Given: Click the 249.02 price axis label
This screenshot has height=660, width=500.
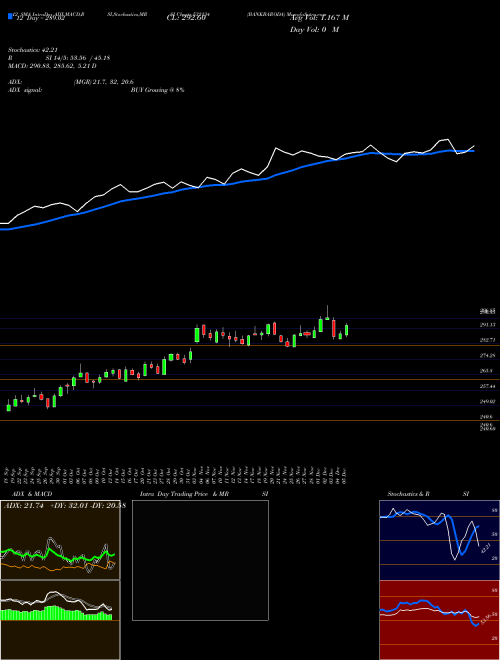Looking at the screenshot, I should click(489, 402).
